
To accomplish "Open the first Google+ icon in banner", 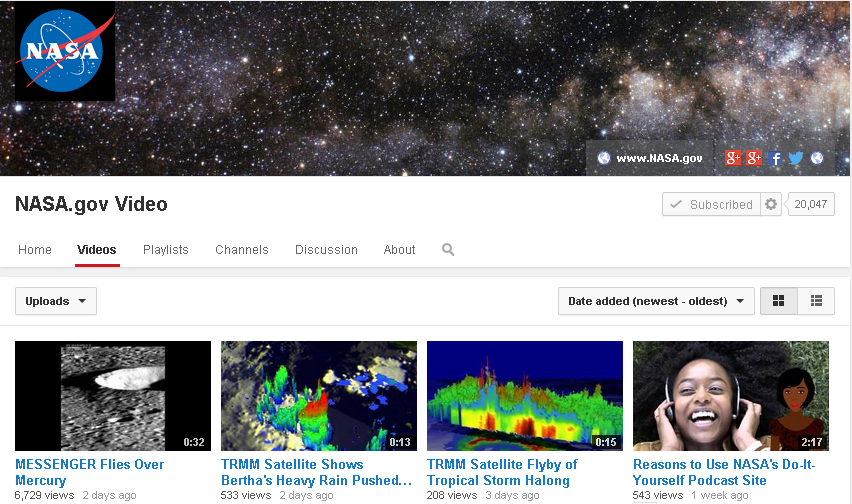I will pos(733,158).
